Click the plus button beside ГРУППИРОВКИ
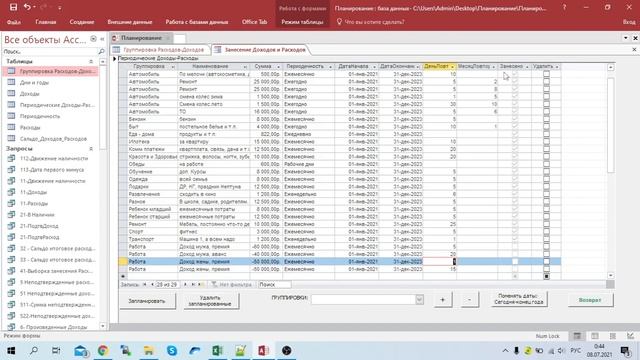 442,300
